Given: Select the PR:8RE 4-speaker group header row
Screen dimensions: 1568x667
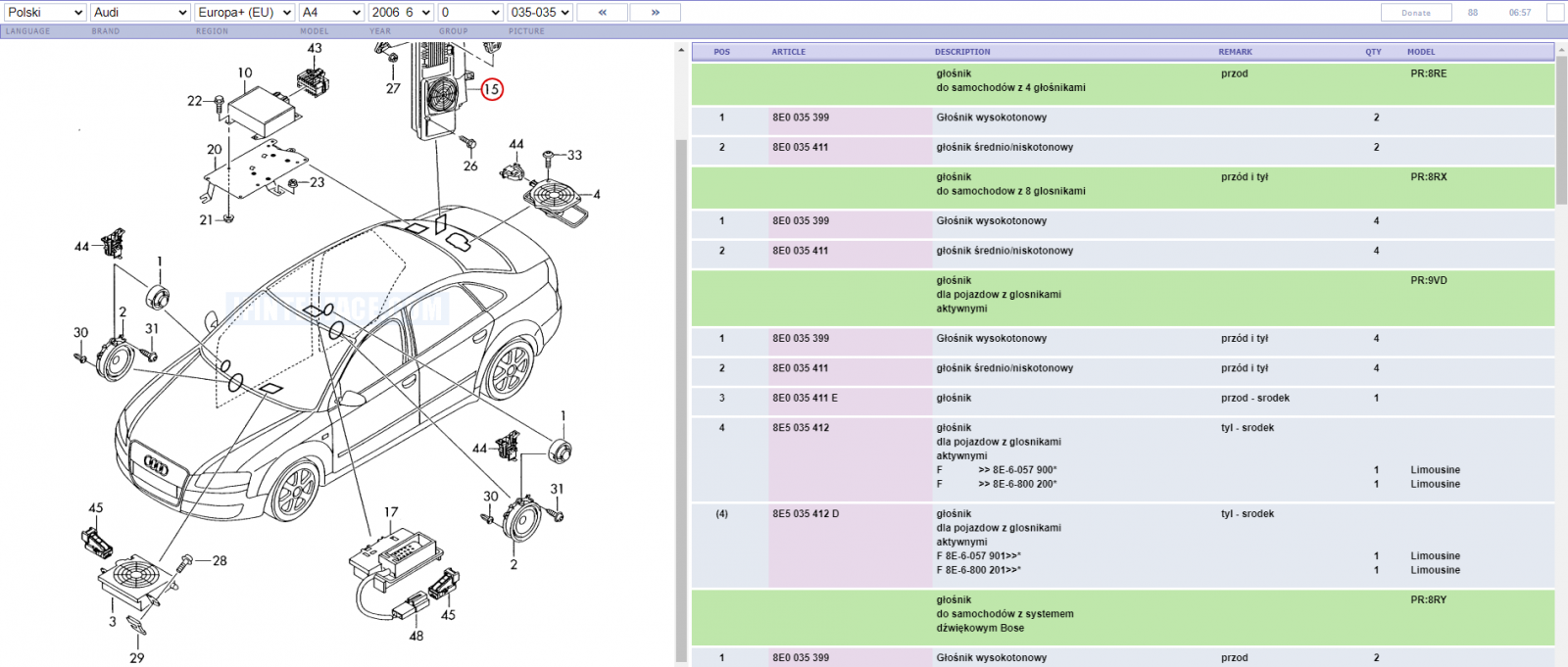Looking at the screenshot, I should click(1123, 83).
